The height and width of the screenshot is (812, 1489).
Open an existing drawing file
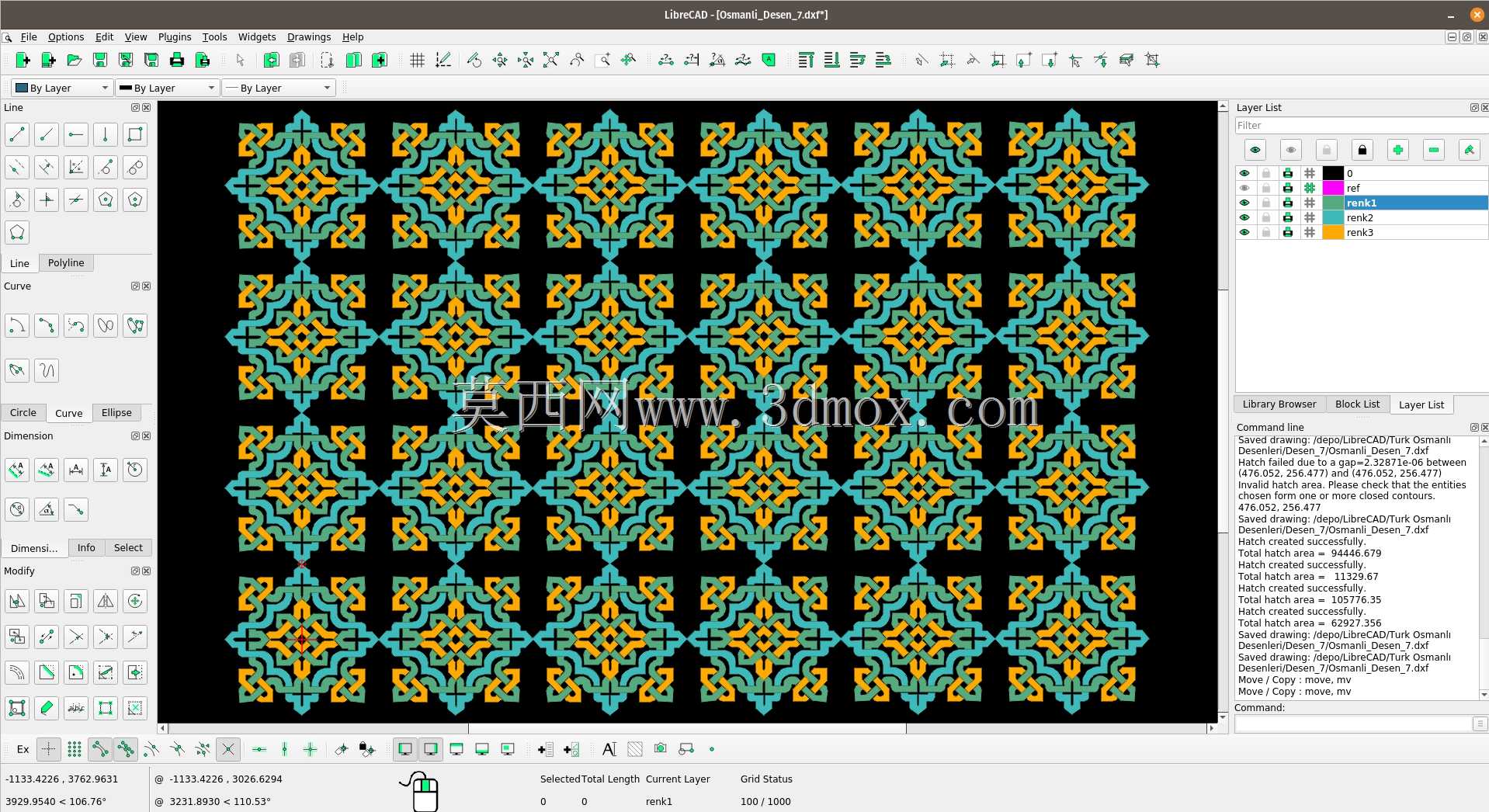click(x=74, y=60)
